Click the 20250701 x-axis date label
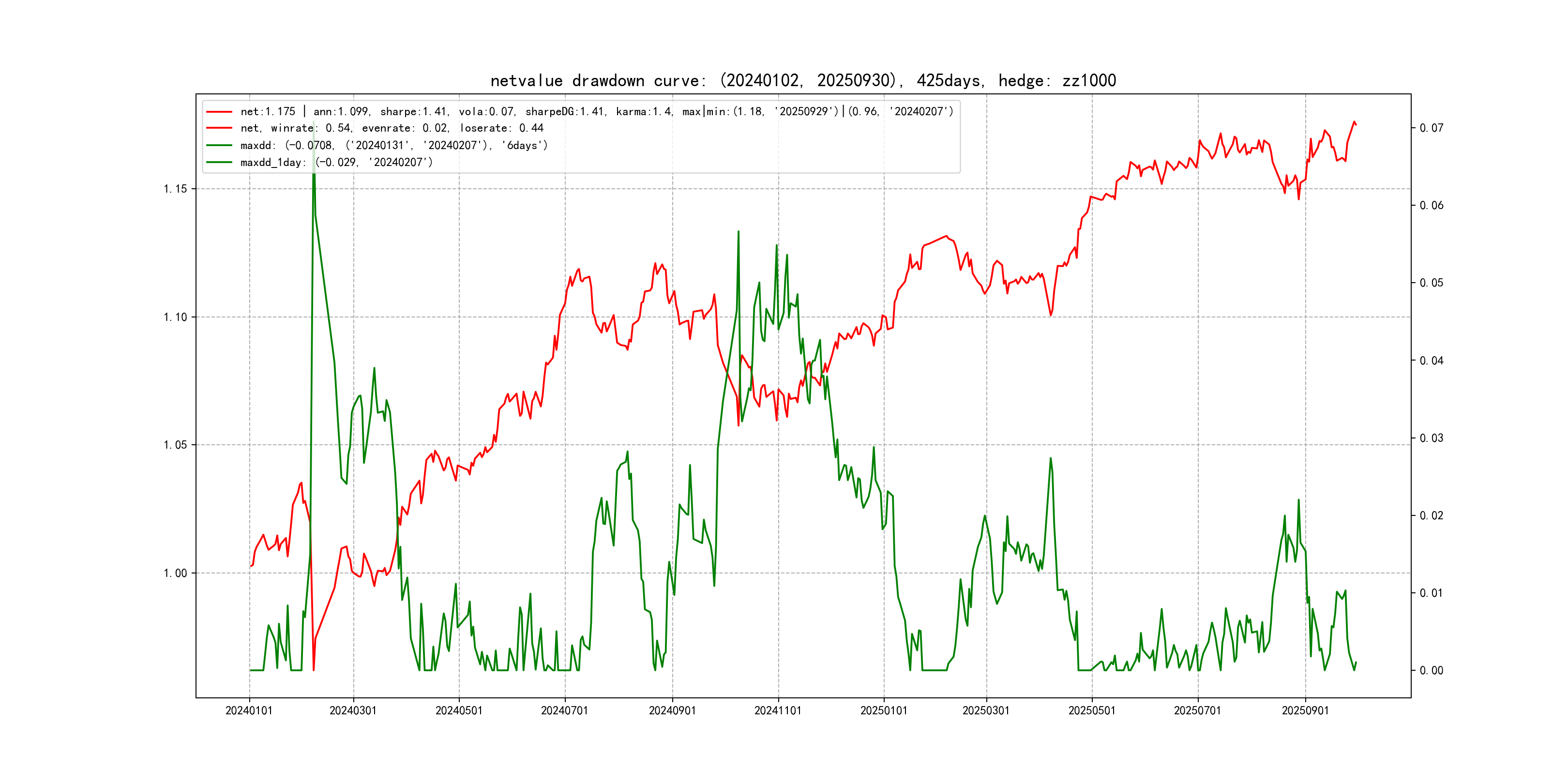The height and width of the screenshot is (784, 1568). [1197, 711]
